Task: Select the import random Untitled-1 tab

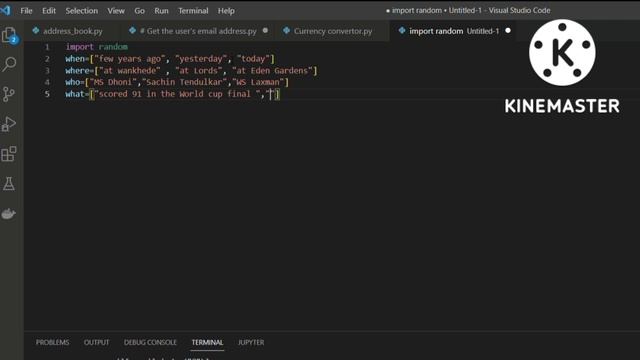Action: pos(454,31)
